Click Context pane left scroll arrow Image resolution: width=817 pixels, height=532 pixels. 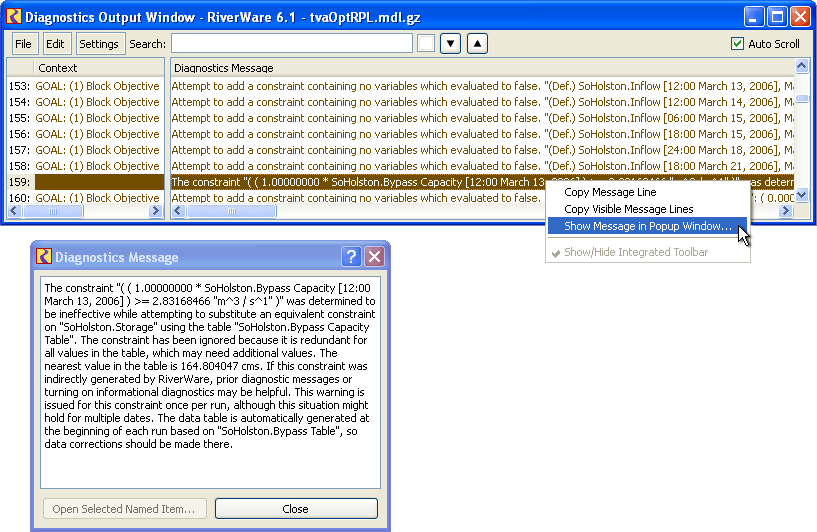pyautogui.click(x=14, y=211)
